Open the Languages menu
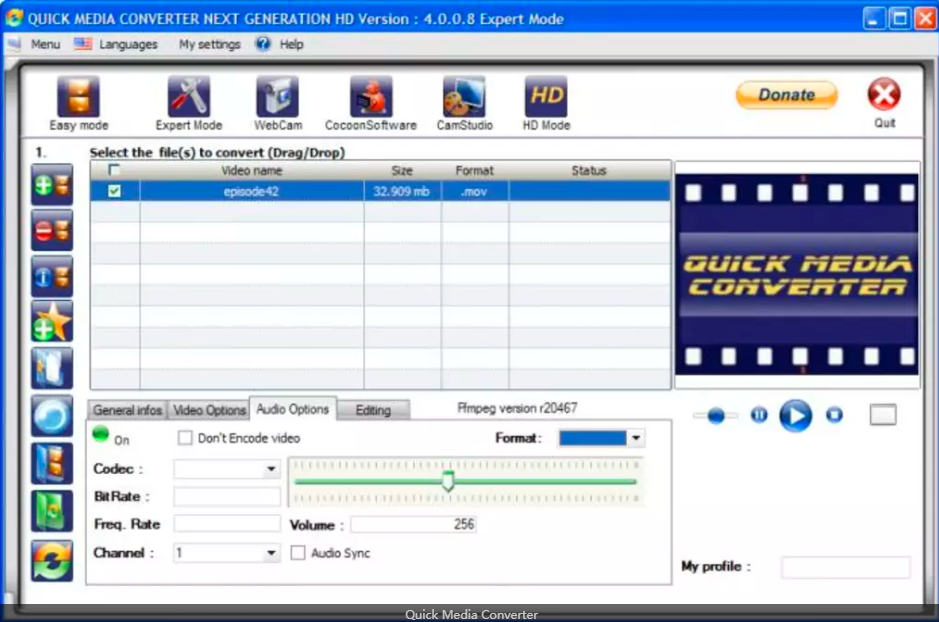Viewport: 939px width, 622px height. pyautogui.click(x=117, y=44)
